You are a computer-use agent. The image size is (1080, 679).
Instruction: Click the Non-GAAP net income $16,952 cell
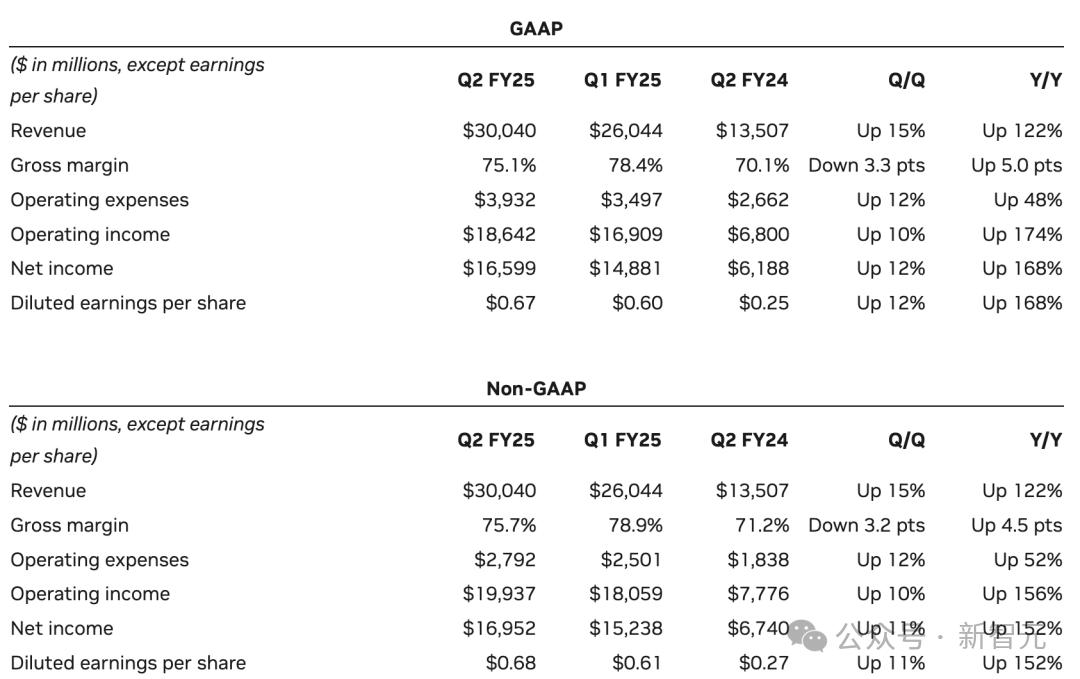click(499, 628)
